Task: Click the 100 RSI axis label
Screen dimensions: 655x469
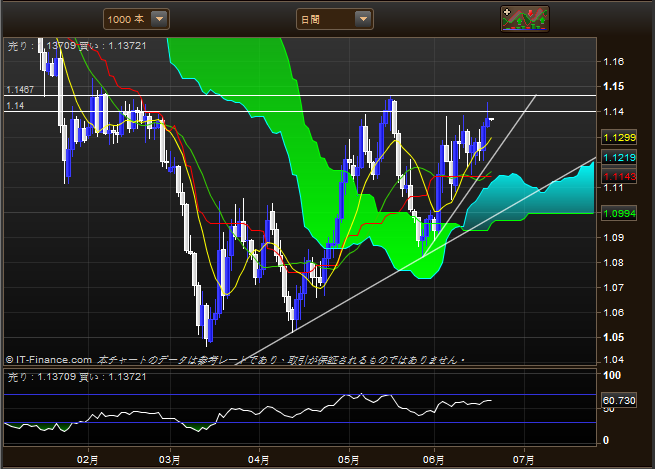Action: point(612,375)
